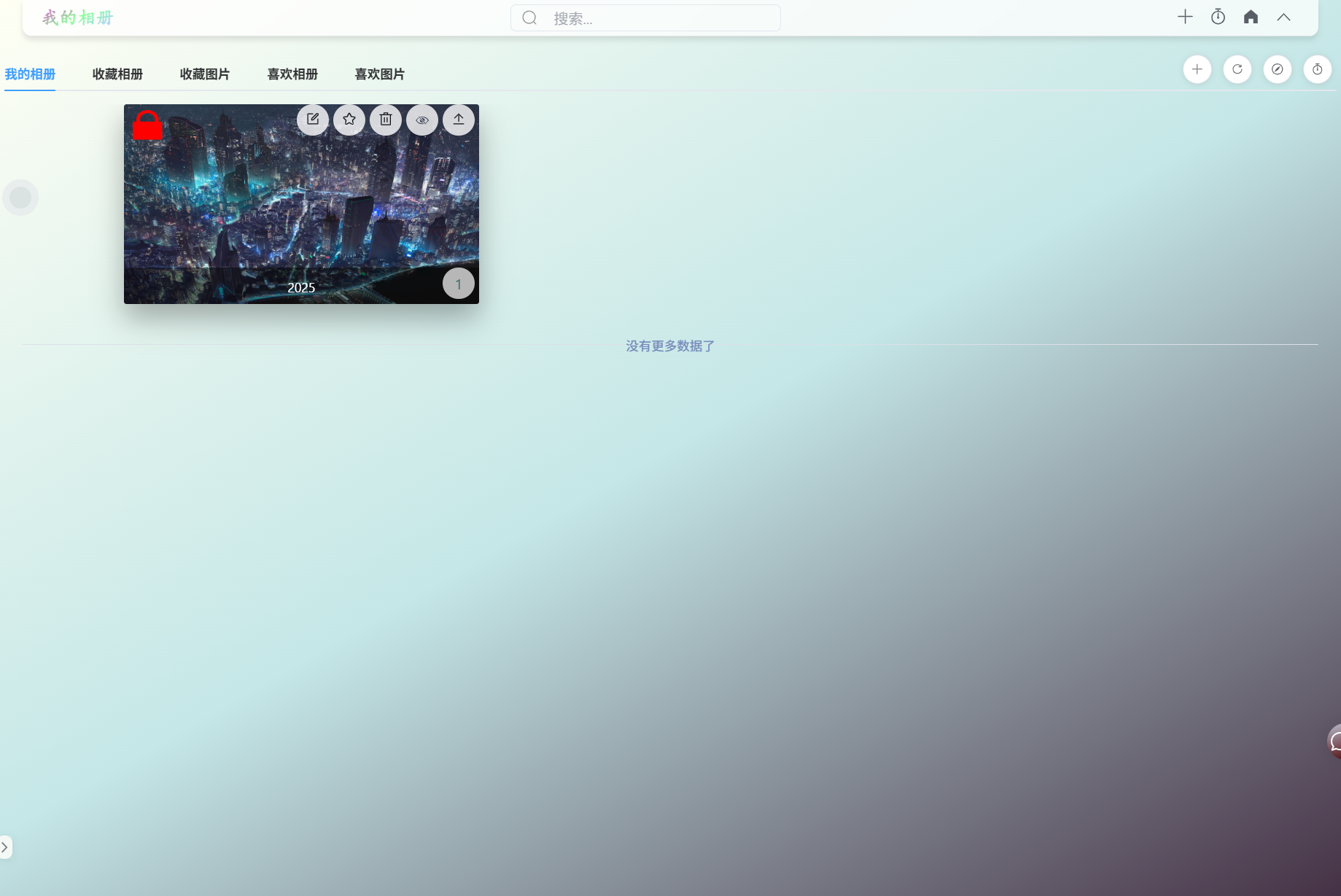This screenshot has width=1341, height=896.
Task: Click the plus icon in top header
Action: coord(1185,17)
